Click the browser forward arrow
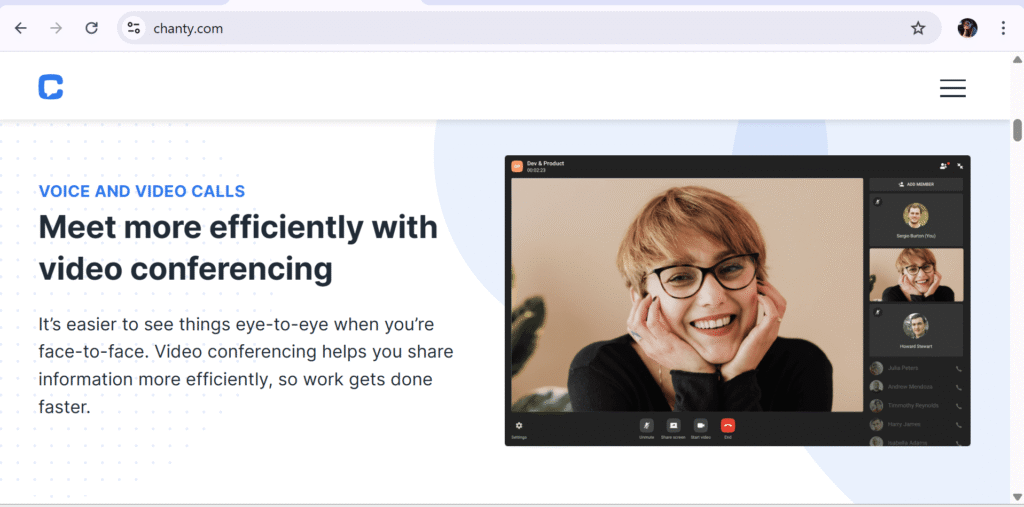The height and width of the screenshot is (507, 1024). pyautogui.click(x=56, y=28)
